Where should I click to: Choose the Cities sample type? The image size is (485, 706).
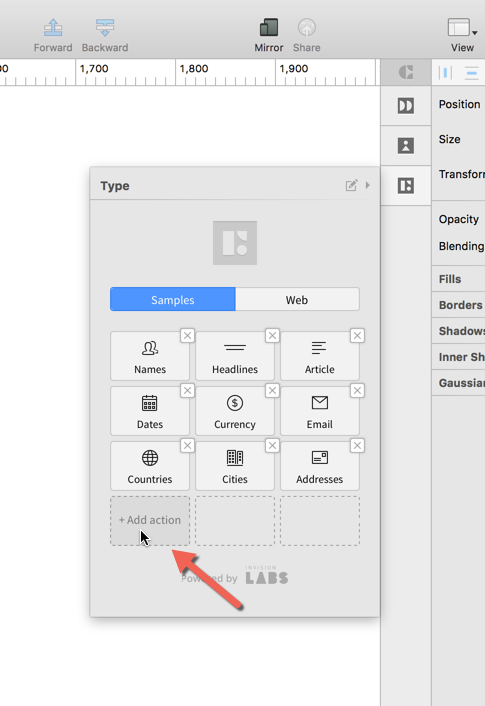(235, 466)
